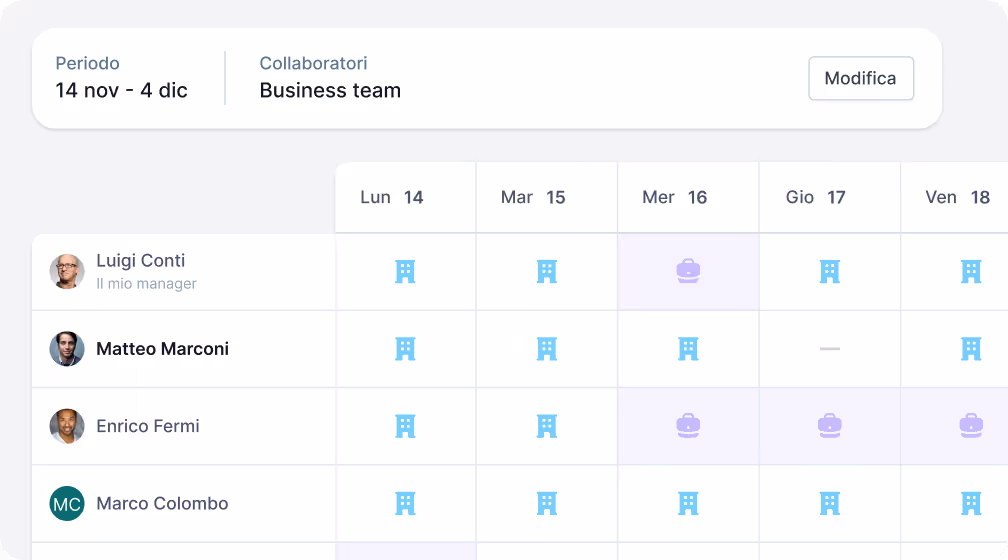Click the Periodo 14 nov - 4 dic field
Image resolution: width=1008 pixels, height=560 pixels.
pos(121,78)
